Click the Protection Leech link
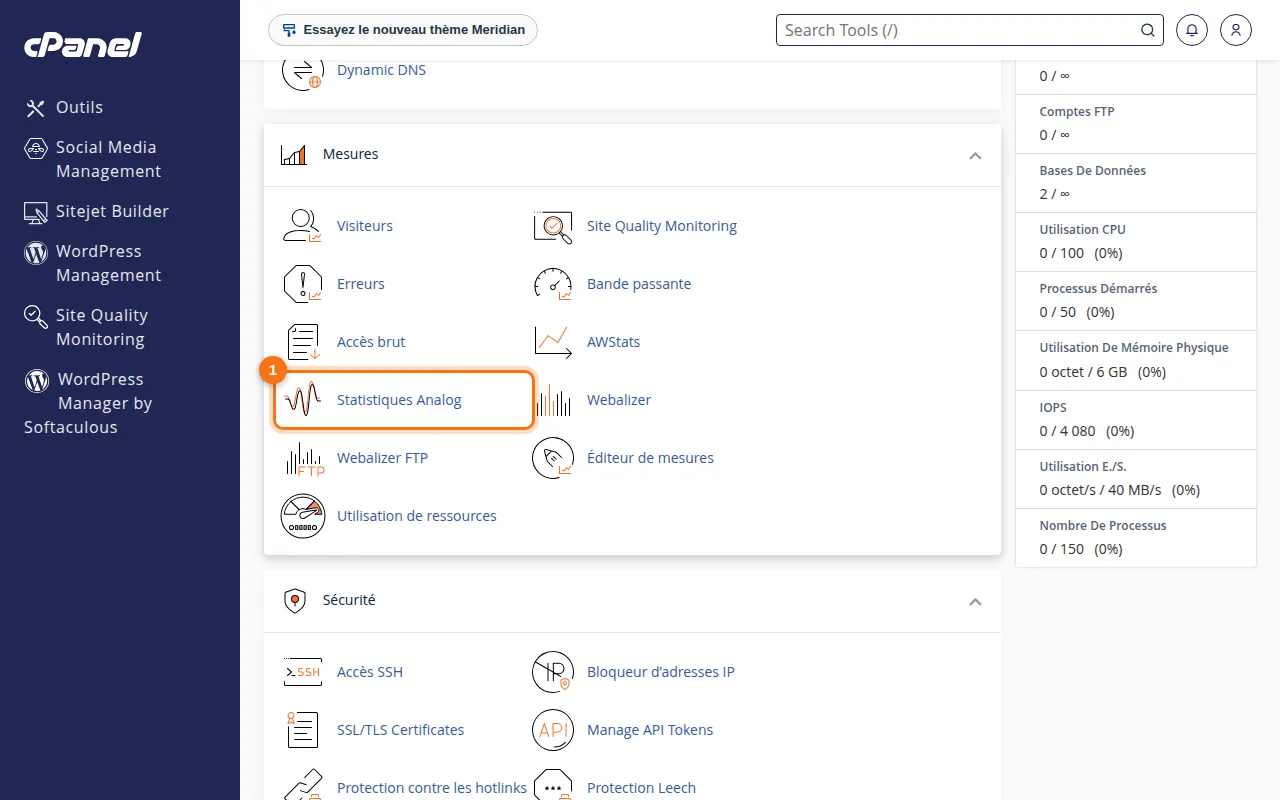Image resolution: width=1280 pixels, height=800 pixels. (641, 788)
